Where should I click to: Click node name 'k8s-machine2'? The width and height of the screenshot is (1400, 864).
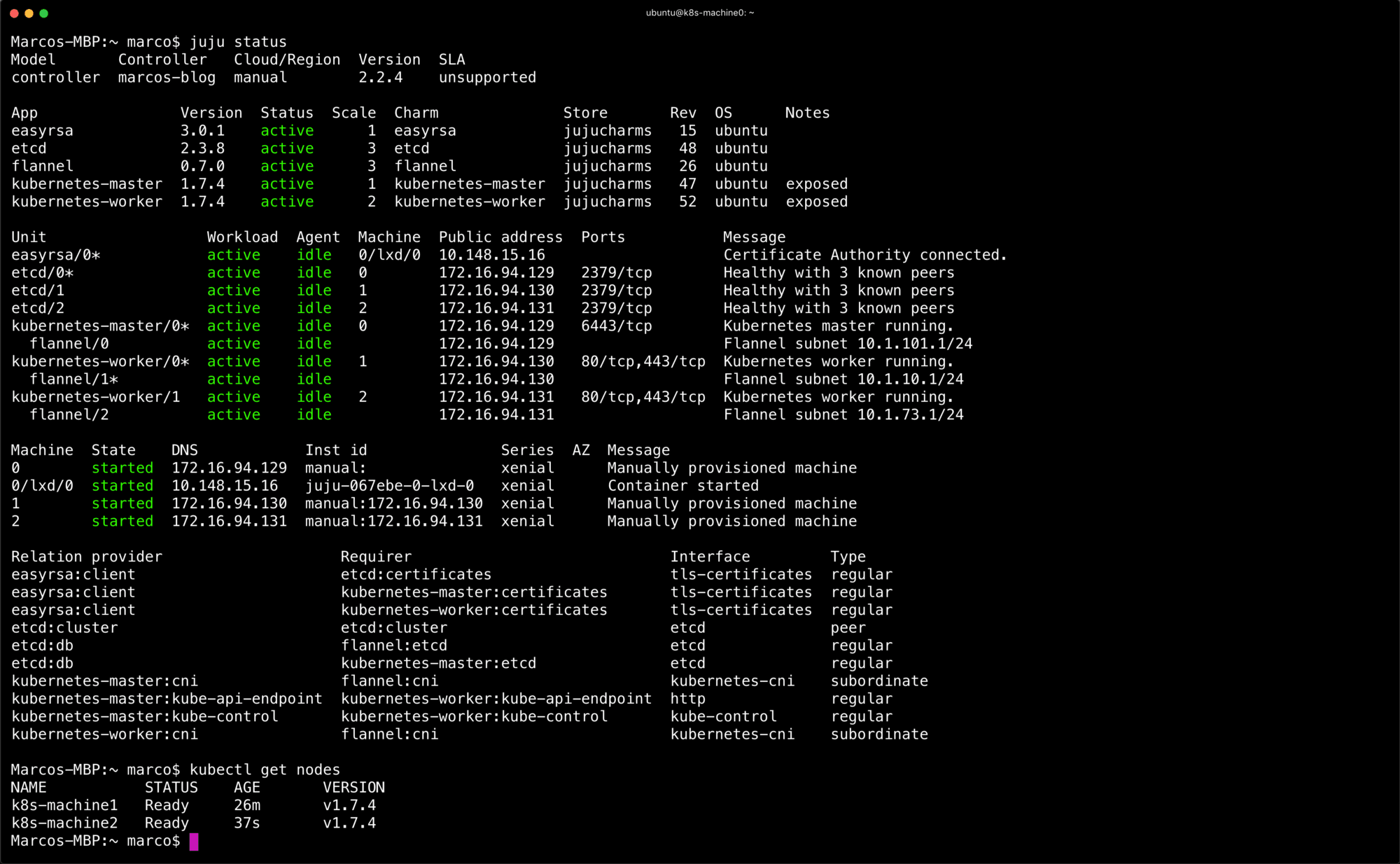[x=64, y=823]
